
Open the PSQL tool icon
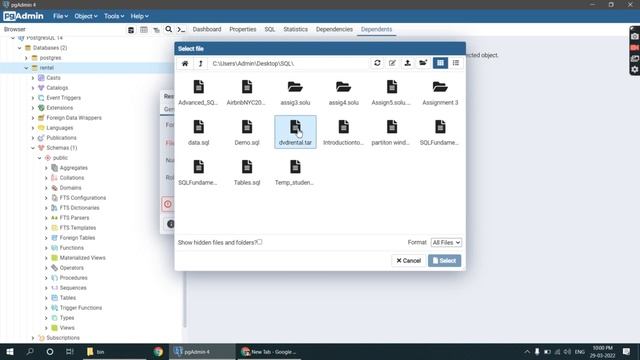(181, 29)
